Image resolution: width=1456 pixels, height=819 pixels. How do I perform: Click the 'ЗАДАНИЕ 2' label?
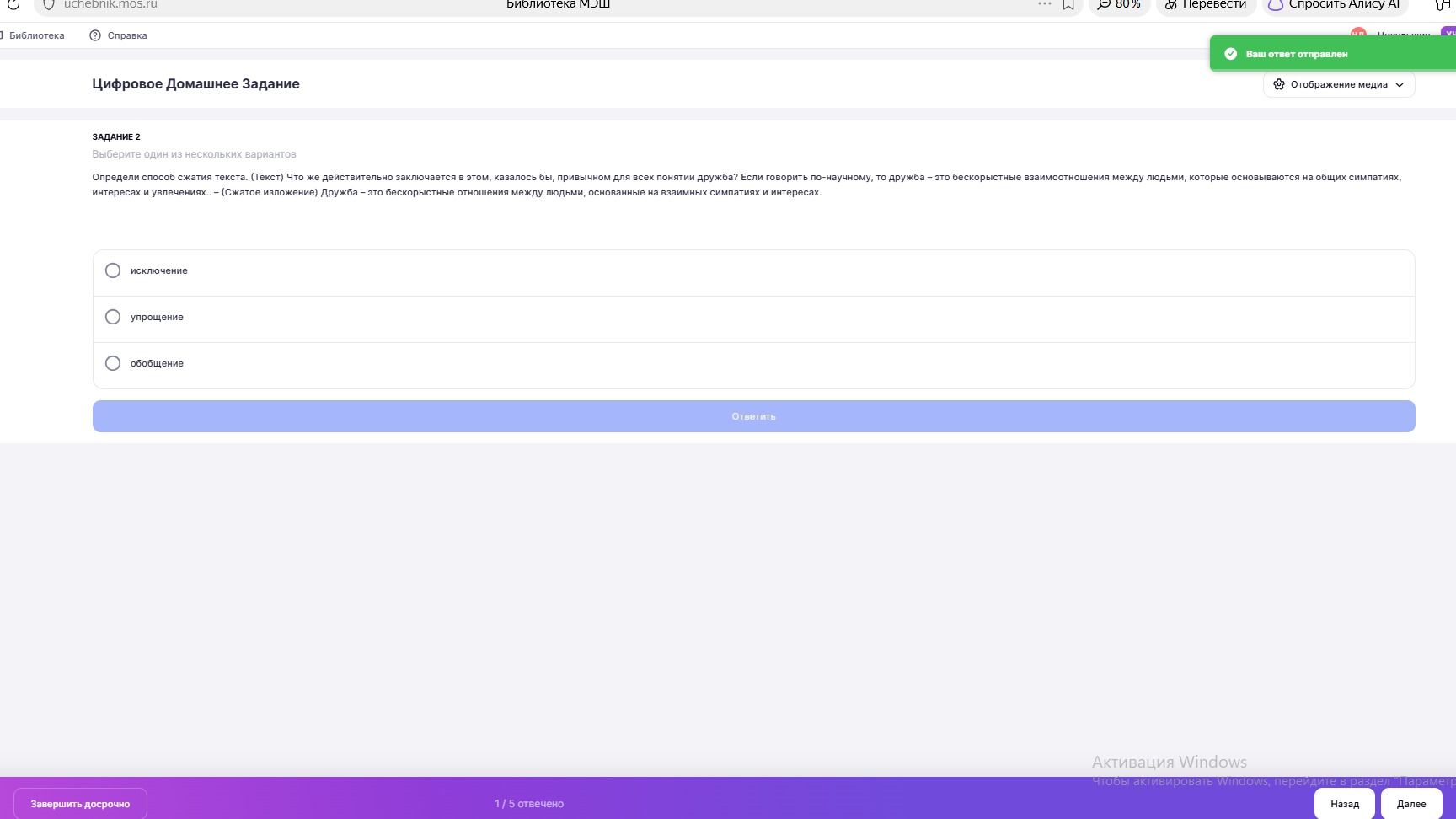coord(116,136)
